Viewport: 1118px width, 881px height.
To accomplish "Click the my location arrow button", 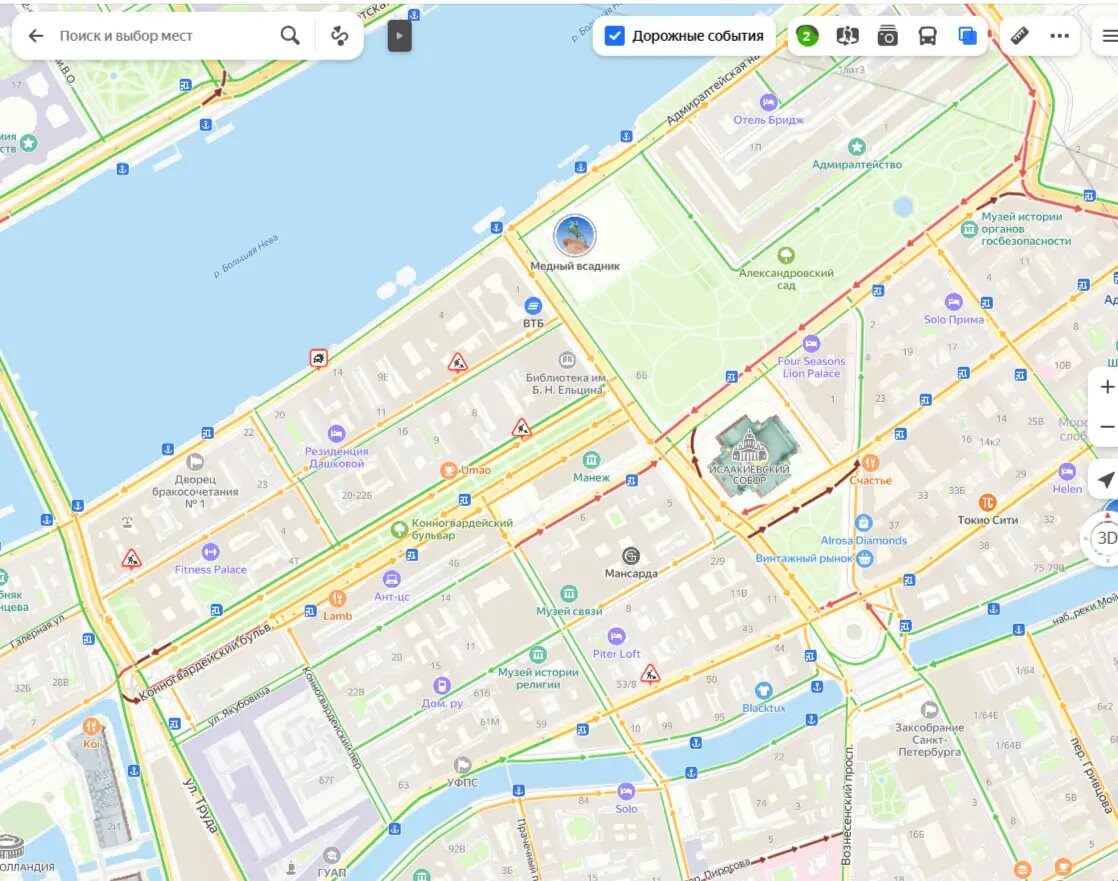I will [1106, 480].
